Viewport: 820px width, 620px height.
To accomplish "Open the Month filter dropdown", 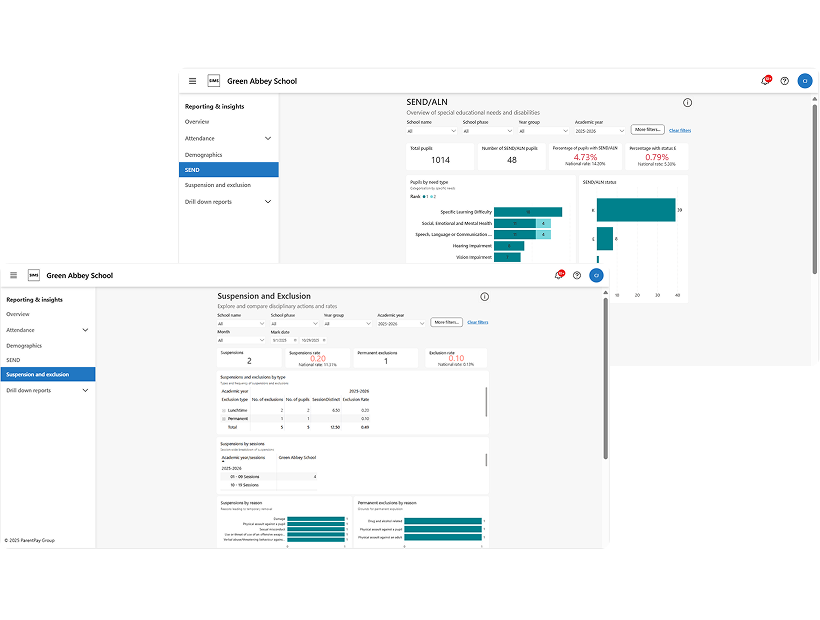I will pyautogui.click(x=240, y=340).
